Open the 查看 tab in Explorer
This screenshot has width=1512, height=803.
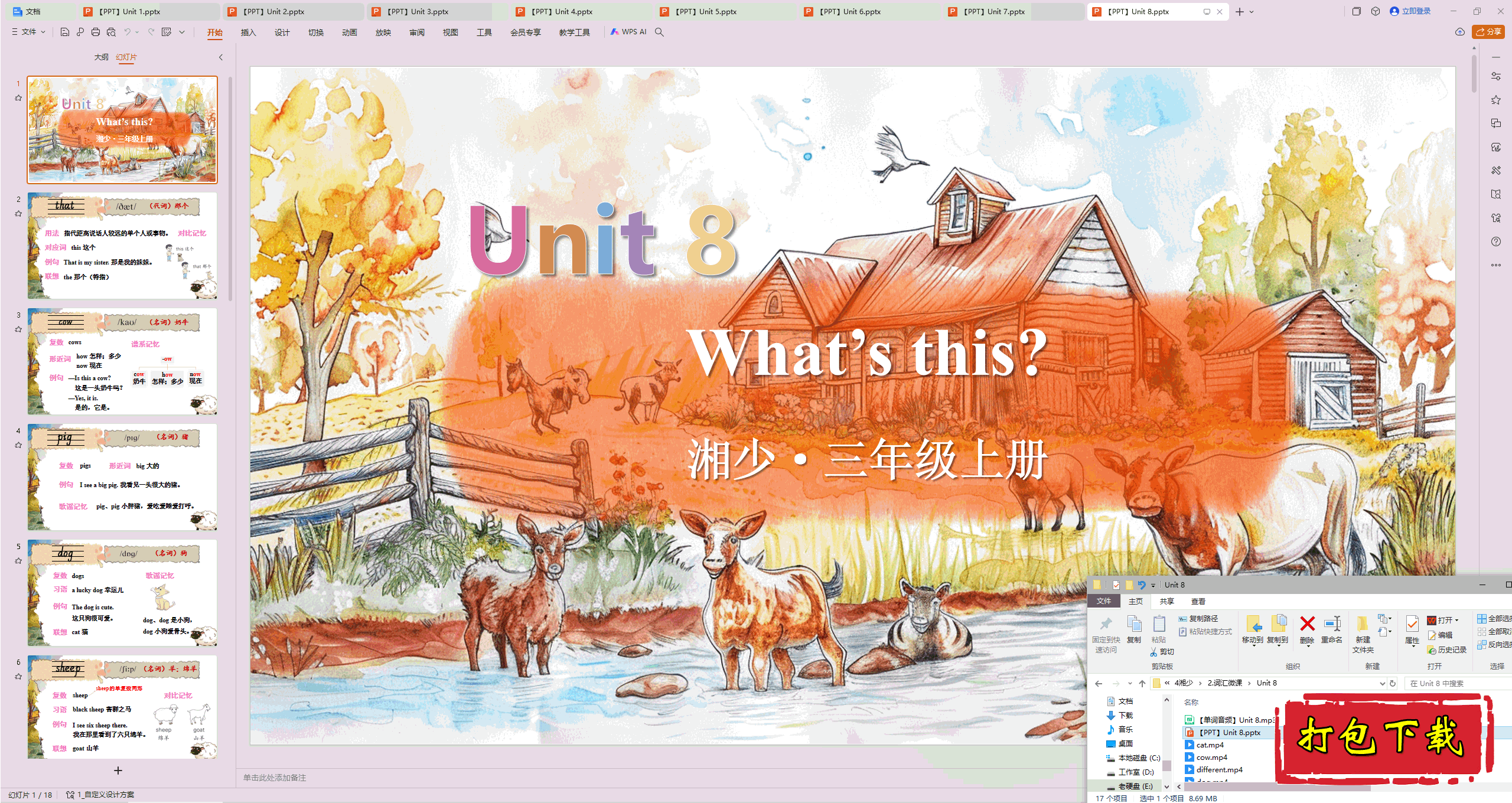tap(1198, 601)
